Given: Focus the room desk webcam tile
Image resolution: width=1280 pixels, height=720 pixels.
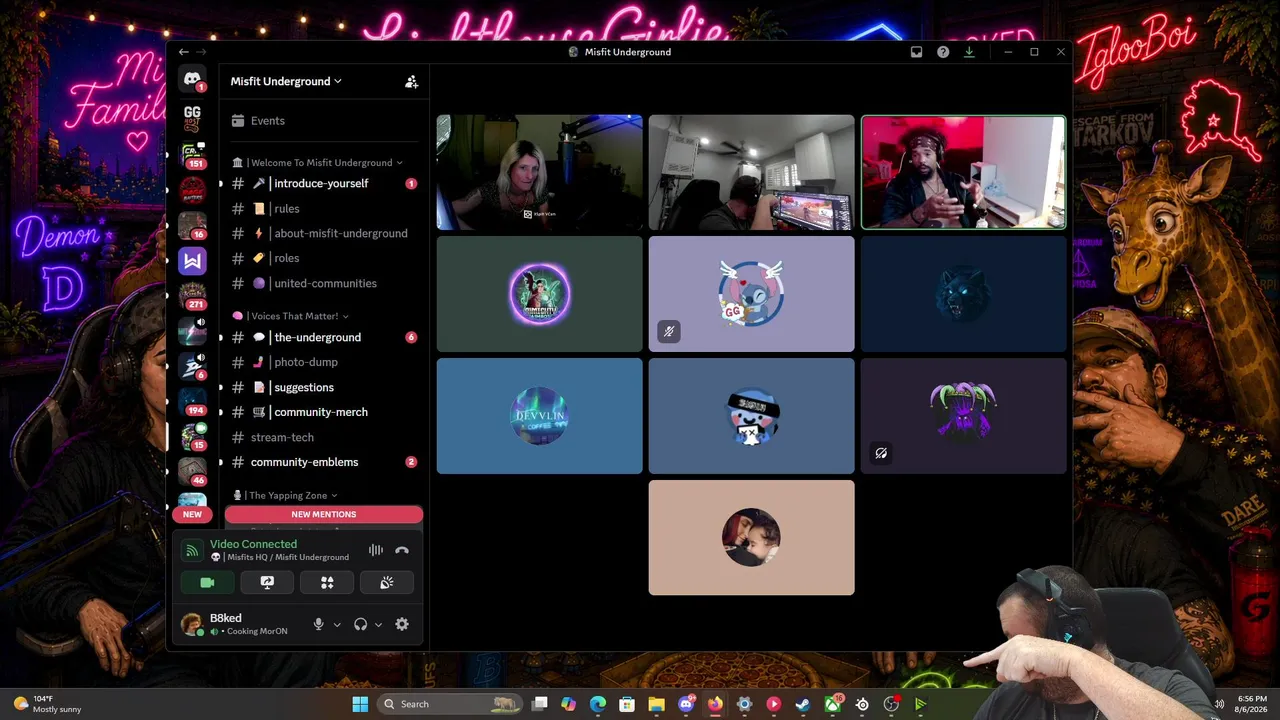Looking at the screenshot, I should [752, 173].
